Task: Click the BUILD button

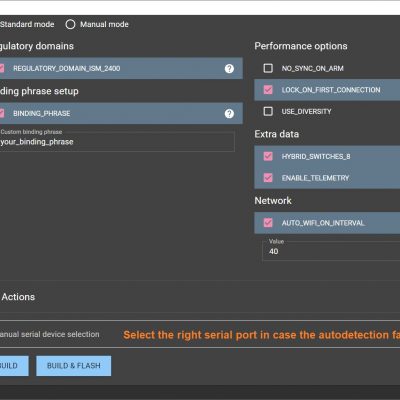Action: point(14,366)
